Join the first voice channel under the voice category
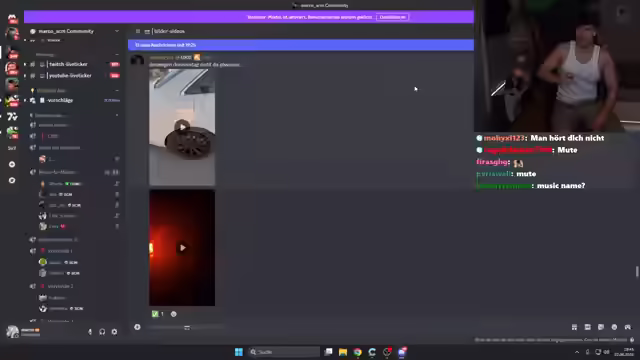Screen dimensions: 640x360 coord(53,125)
